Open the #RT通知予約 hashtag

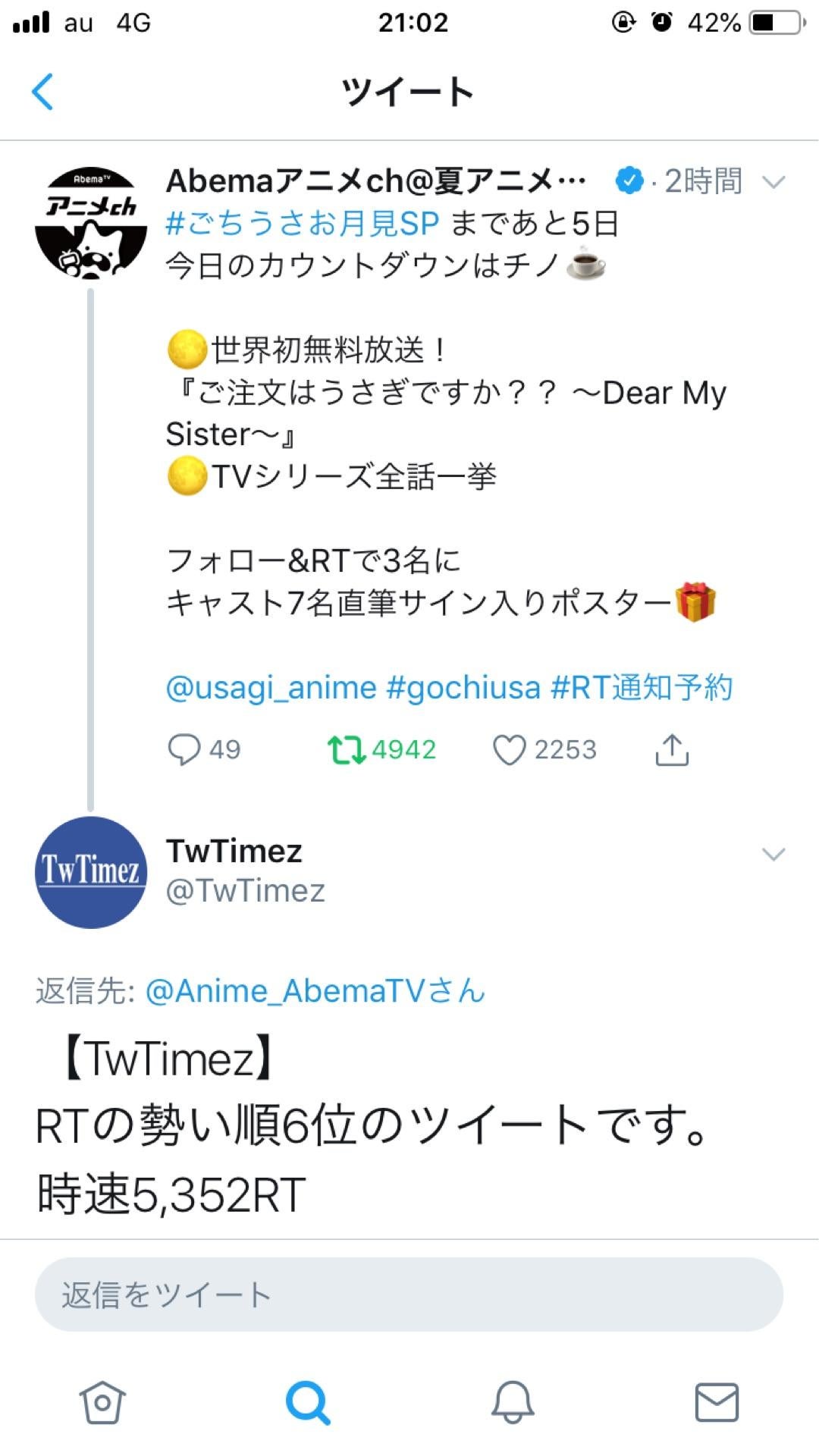click(642, 688)
